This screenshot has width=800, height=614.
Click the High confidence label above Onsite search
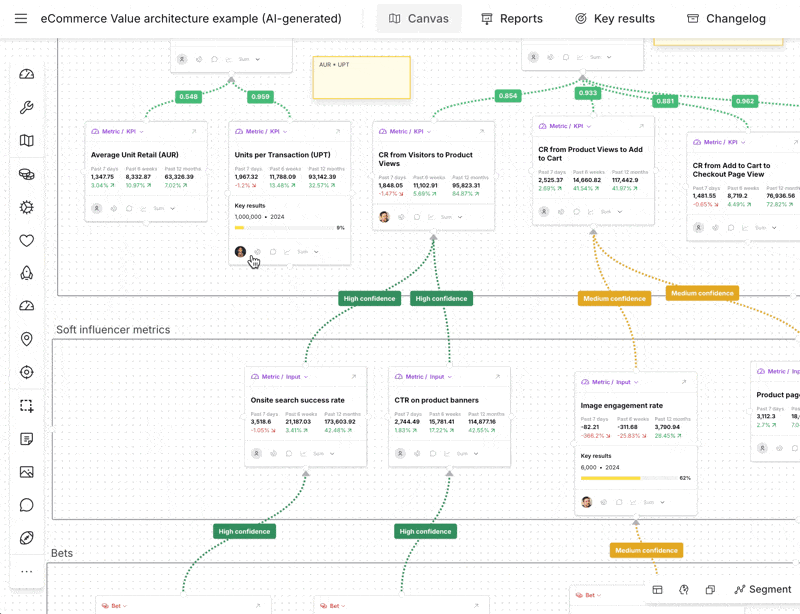click(370, 298)
